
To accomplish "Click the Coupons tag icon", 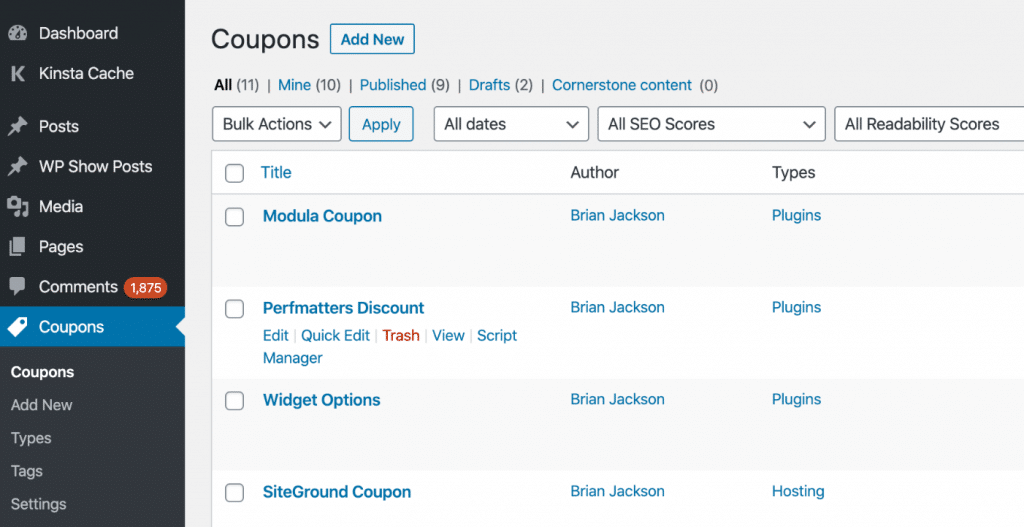I will click(18, 327).
